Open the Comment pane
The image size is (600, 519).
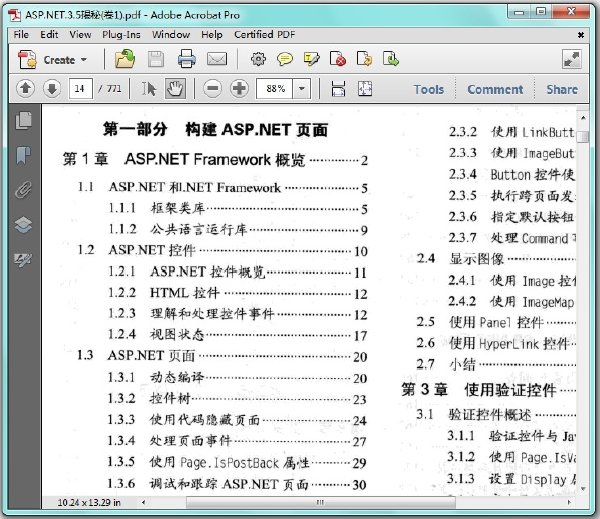point(495,89)
